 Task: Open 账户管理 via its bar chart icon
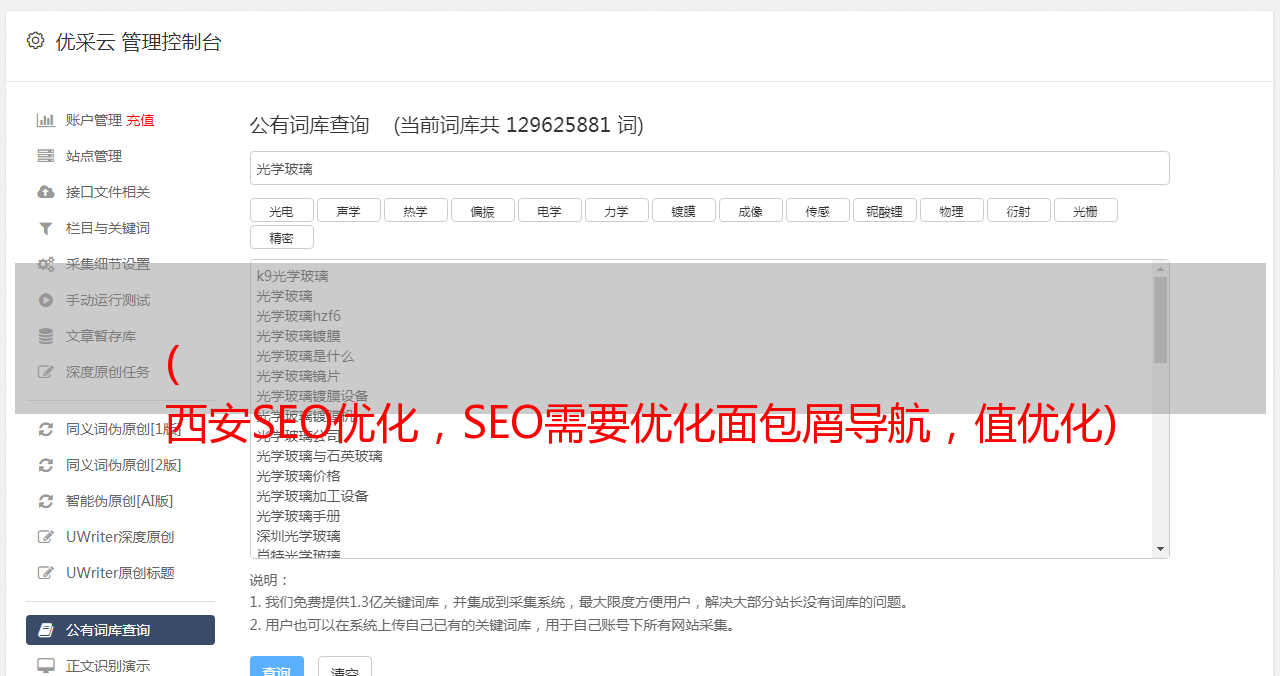click(x=46, y=120)
